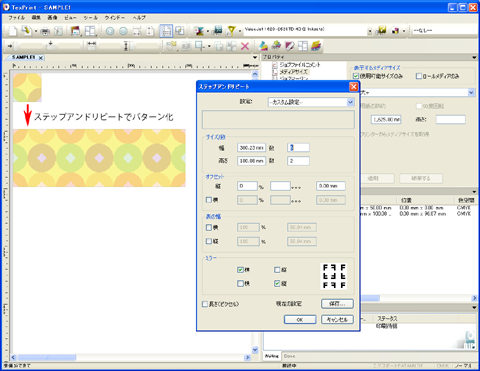Select メディアサイズ in properties tree

[x=293, y=72]
